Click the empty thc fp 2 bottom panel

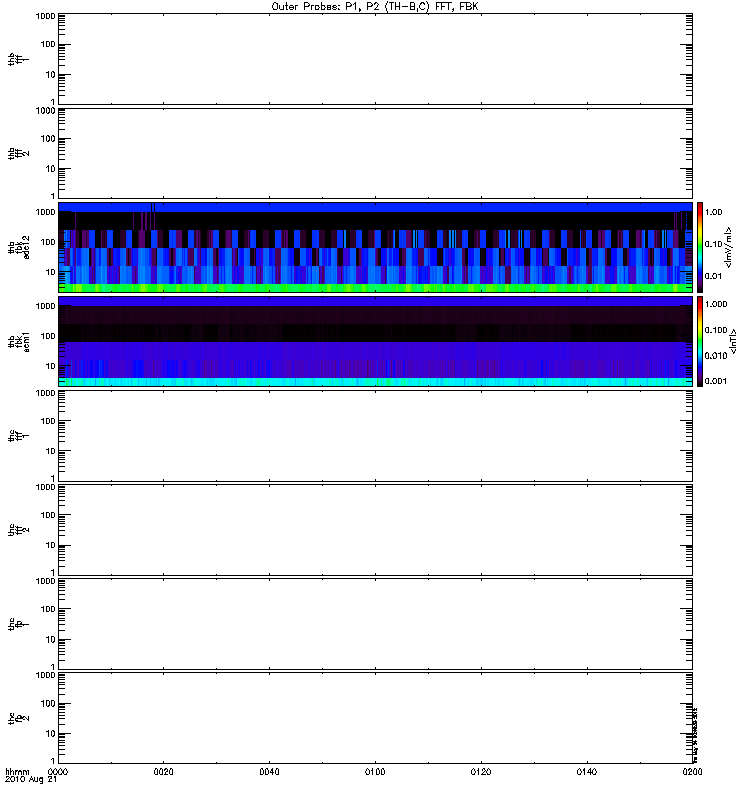(x=375, y=717)
